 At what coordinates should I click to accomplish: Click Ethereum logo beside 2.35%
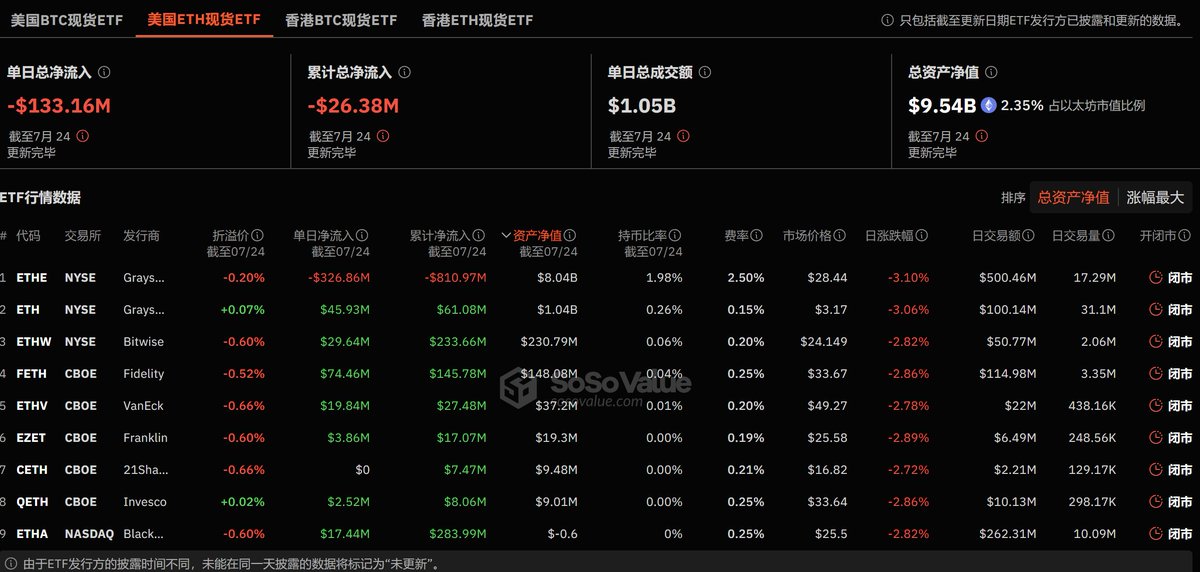pos(989,105)
